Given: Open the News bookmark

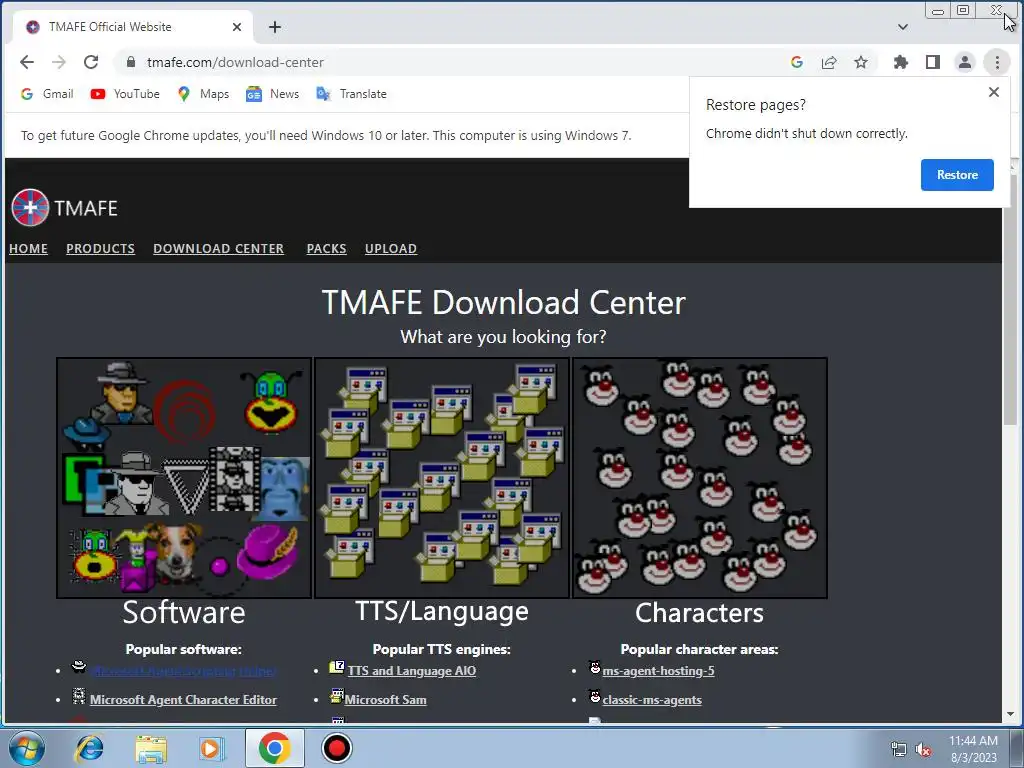Looking at the screenshot, I should pyautogui.click(x=272, y=94).
